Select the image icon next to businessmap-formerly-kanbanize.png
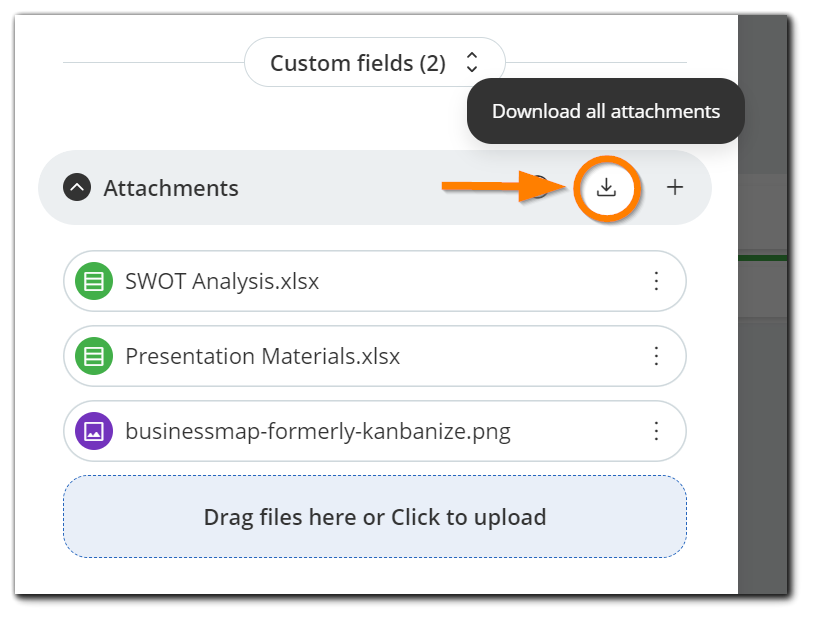 93,431
